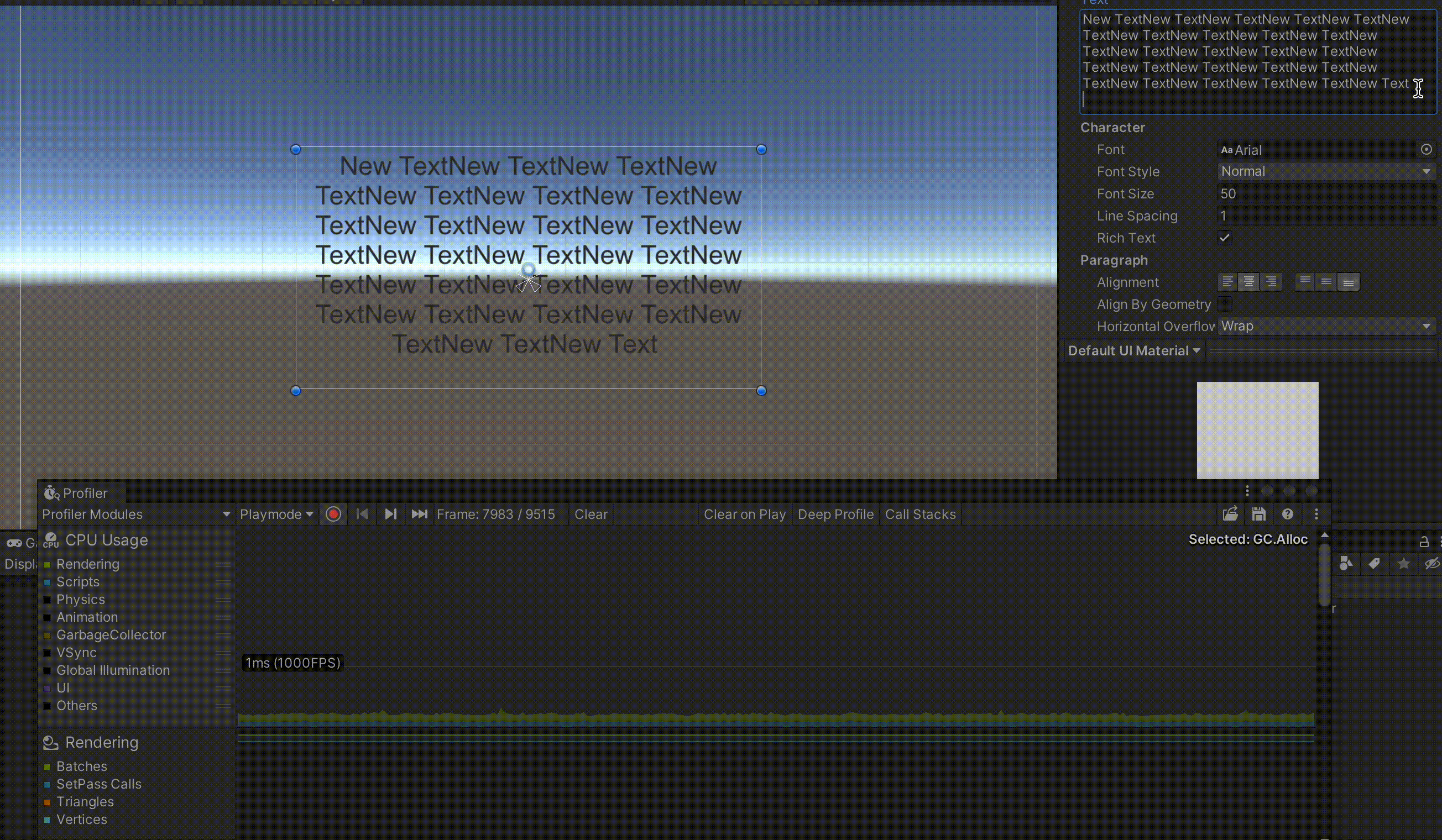This screenshot has width=1442, height=840.
Task: Select the Profiler window tab
Action: pos(77,493)
